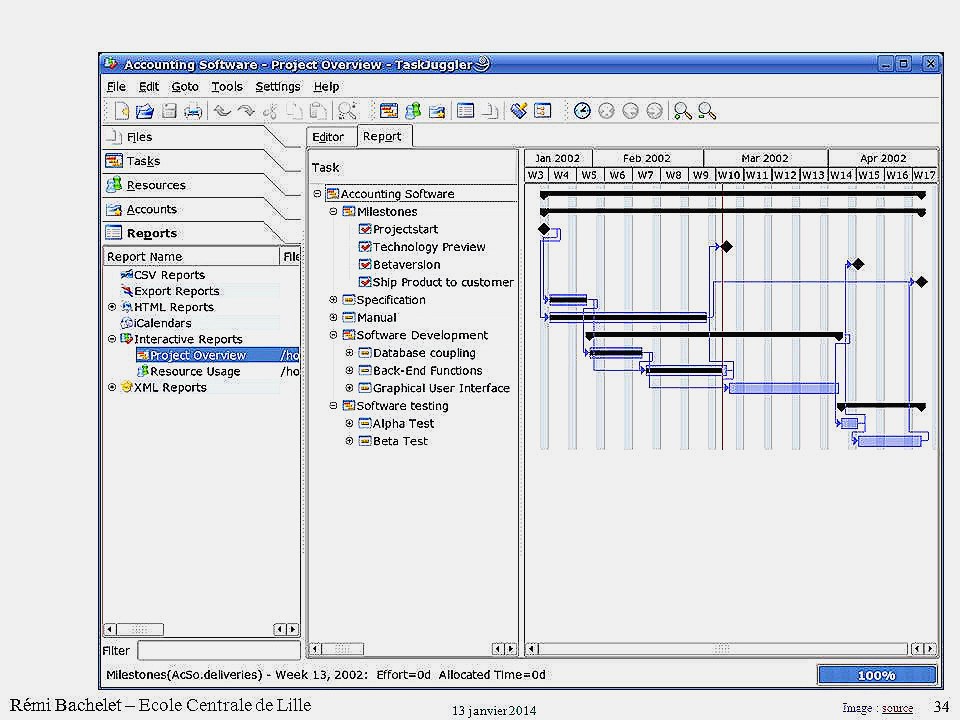960x720 pixels.
Task: Collapse the Software testing group
Action: pyautogui.click(x=333, y=405)
